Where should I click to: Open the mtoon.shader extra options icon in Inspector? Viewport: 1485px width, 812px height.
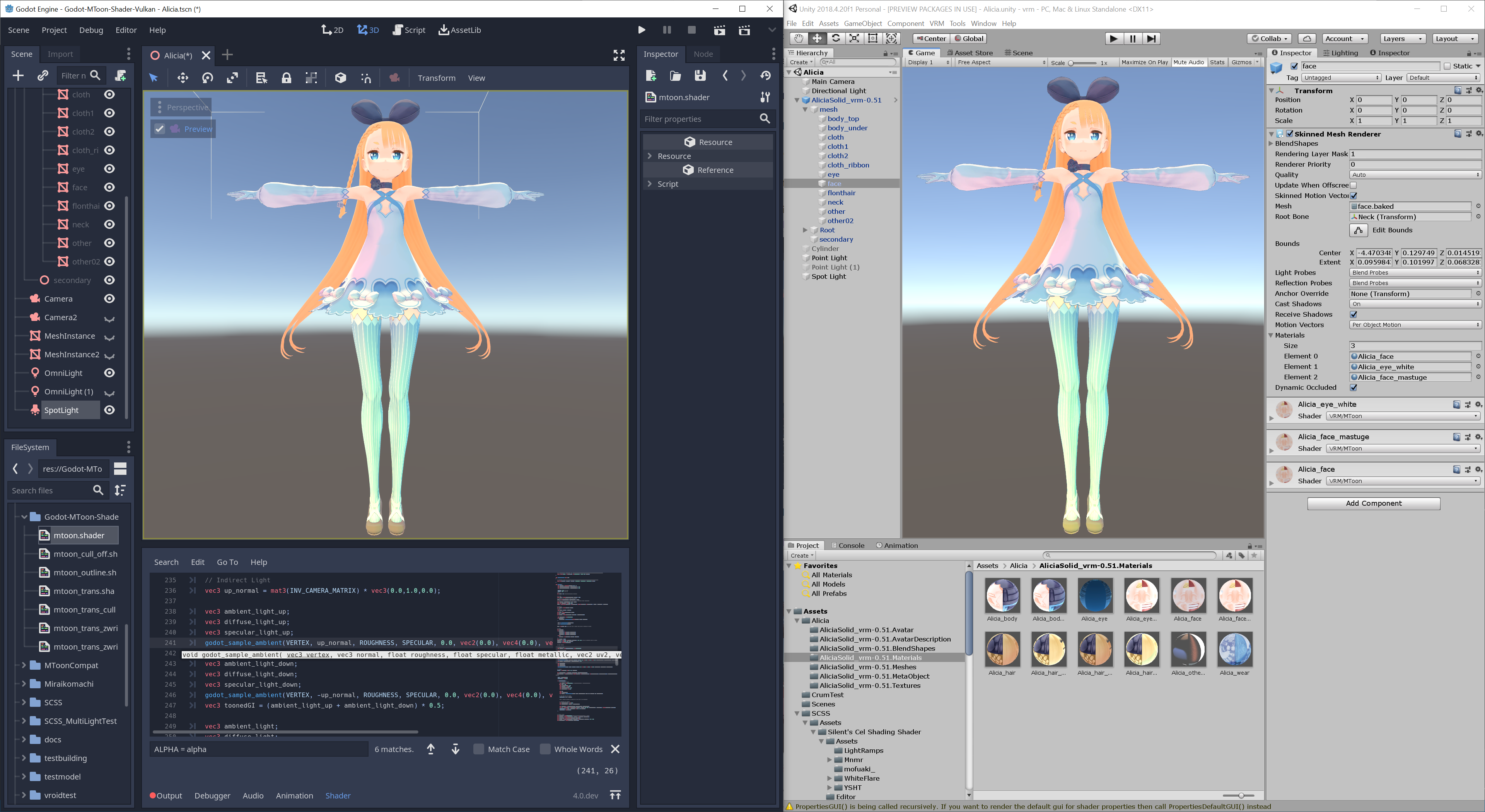click(x=765, y=97)
